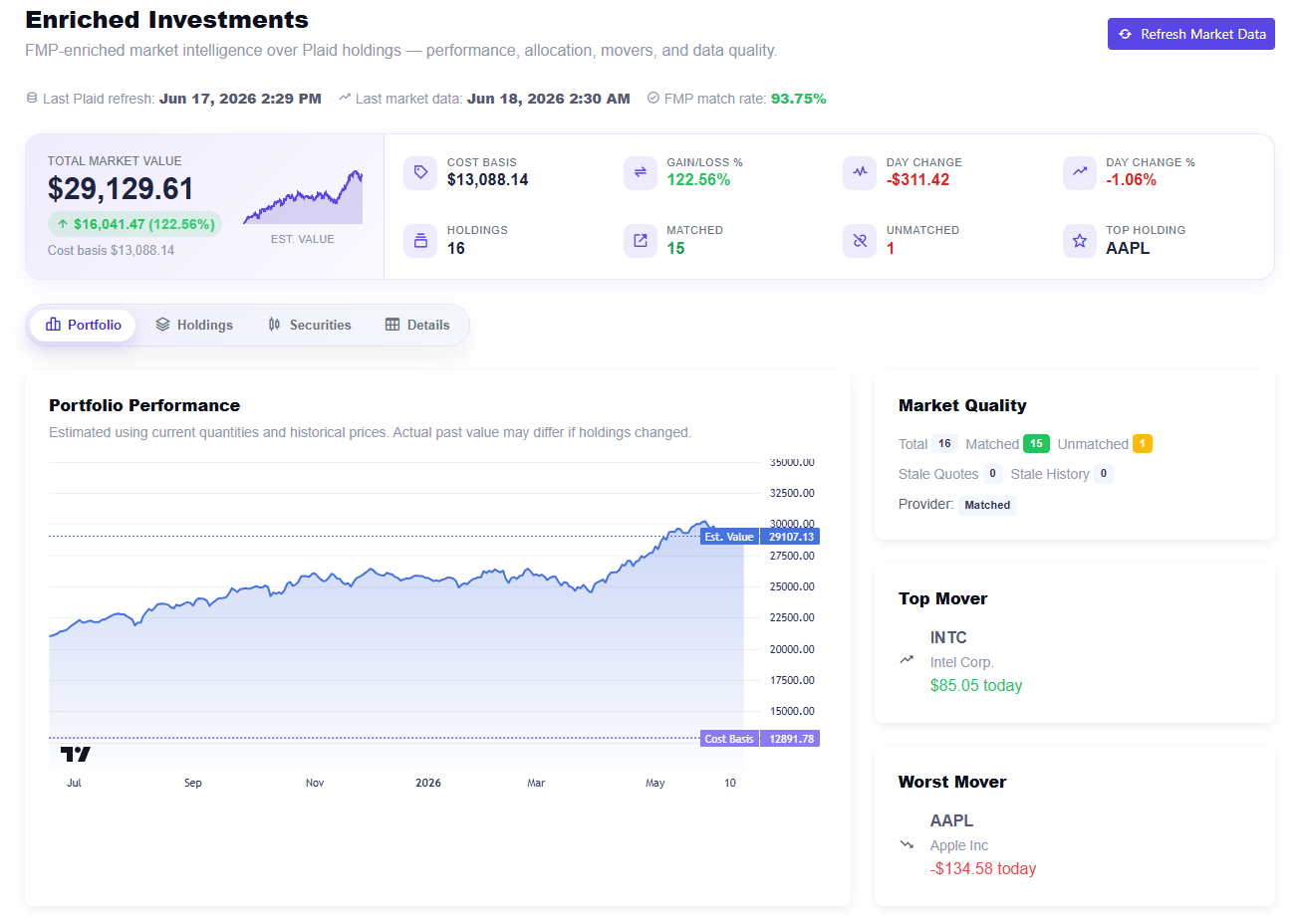This screenshot has width=1303, height=924.
Task: Open the Details tab
Action: tap(417, 325)
